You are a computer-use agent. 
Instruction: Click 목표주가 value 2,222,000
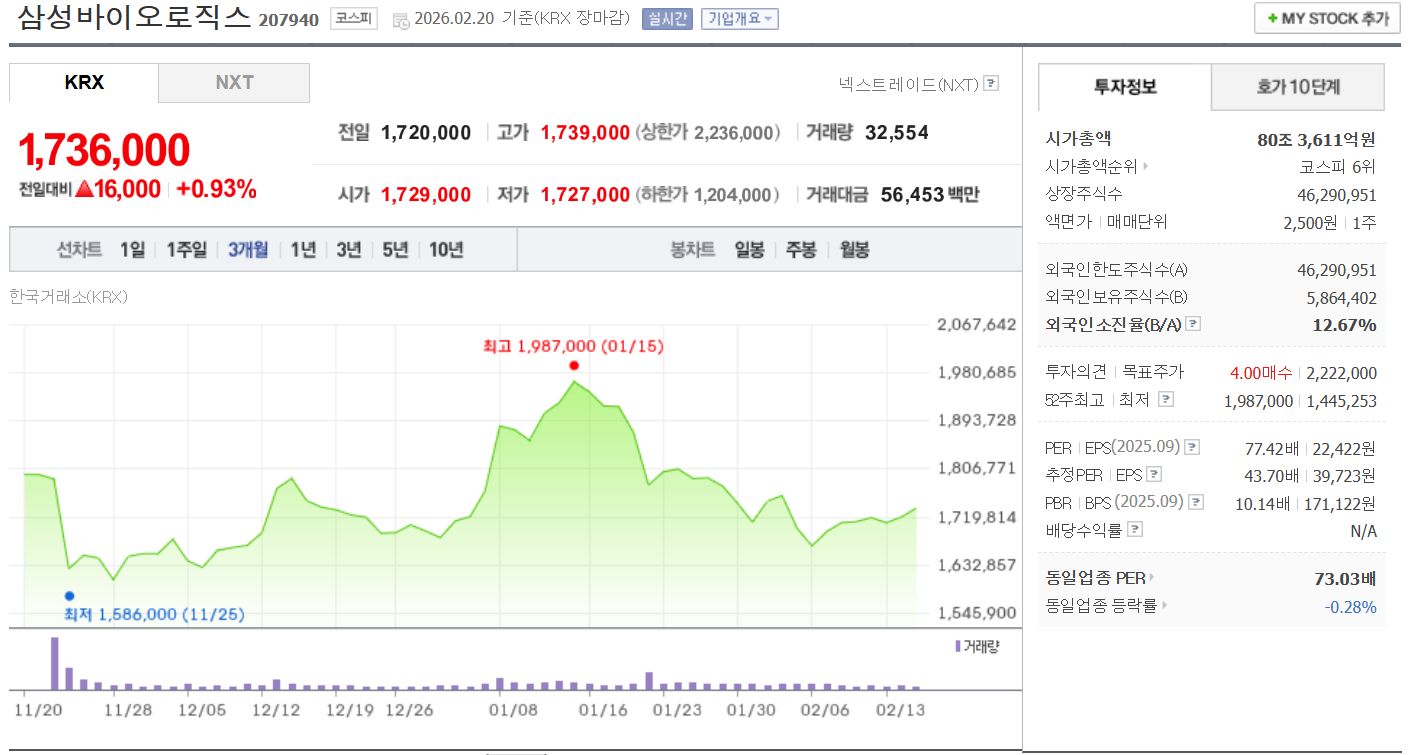point(1341,373)
